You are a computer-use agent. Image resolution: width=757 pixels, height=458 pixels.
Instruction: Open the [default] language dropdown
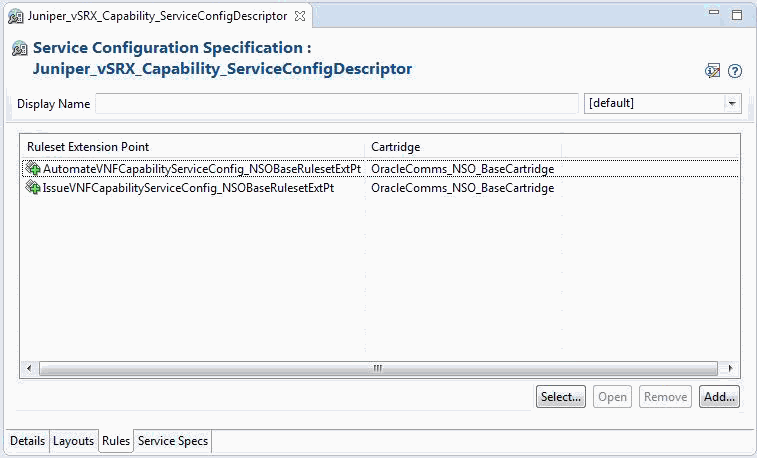(x=732, y=104)
